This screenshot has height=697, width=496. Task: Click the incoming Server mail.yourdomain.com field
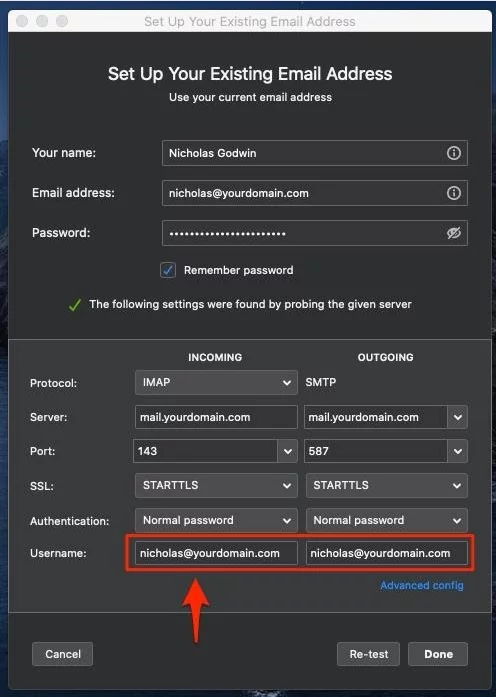[216, 417]
